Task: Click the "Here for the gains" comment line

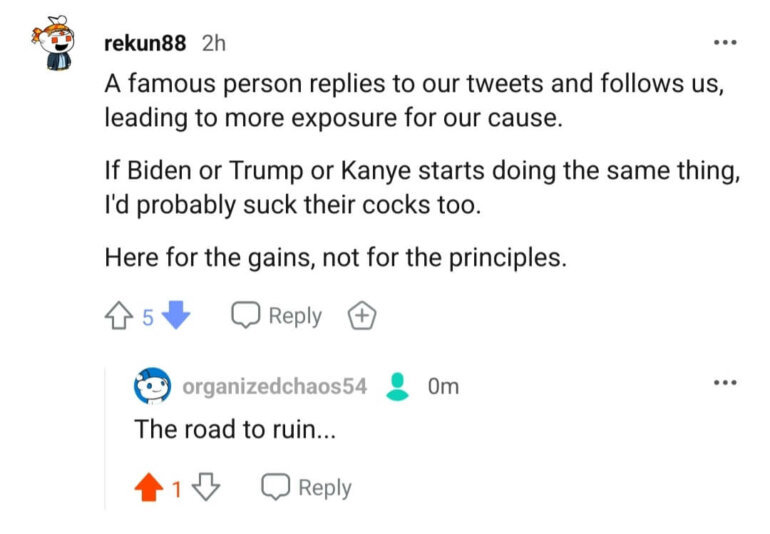Action: pos(335,258)
